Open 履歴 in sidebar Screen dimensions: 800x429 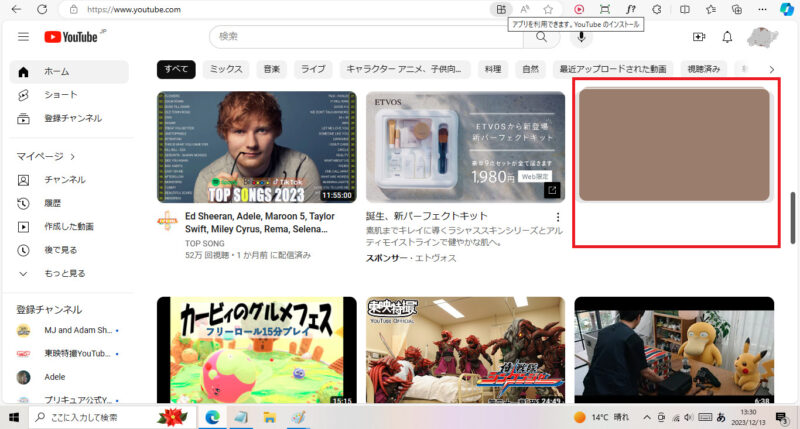69,203
